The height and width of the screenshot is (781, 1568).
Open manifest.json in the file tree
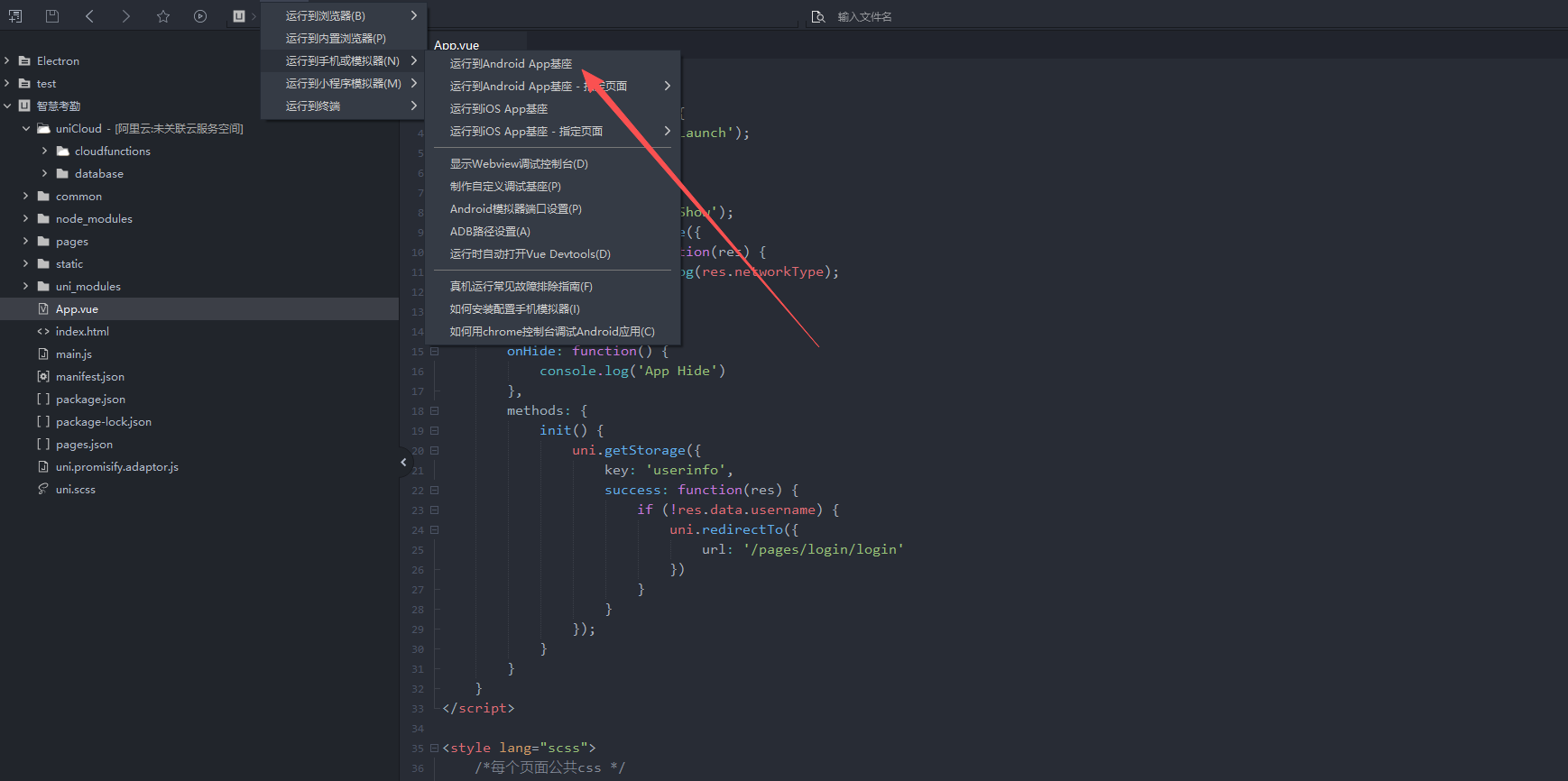tap(90, 377)
